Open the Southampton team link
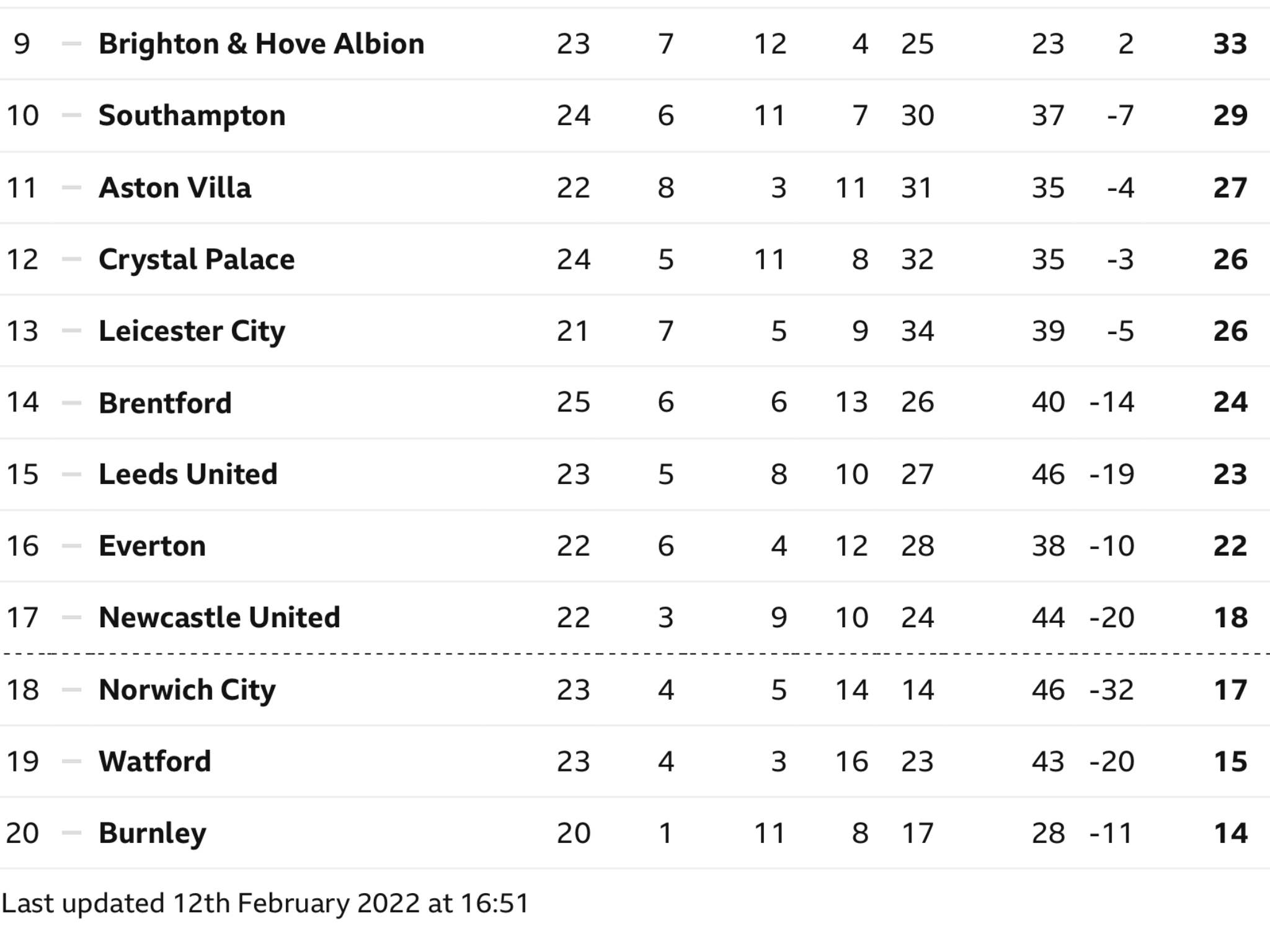The width and height of the screenshot is (1270, 952). point(192,116)
